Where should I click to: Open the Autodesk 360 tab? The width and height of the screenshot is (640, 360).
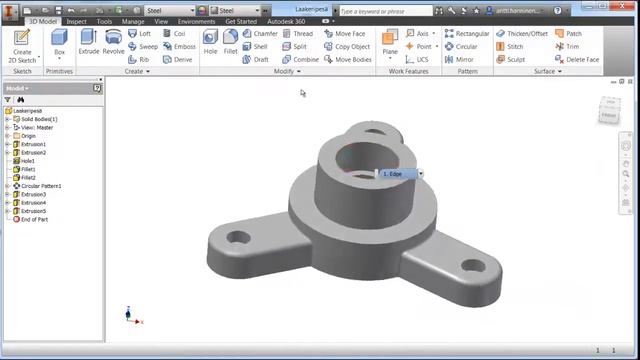click(286, 21)
